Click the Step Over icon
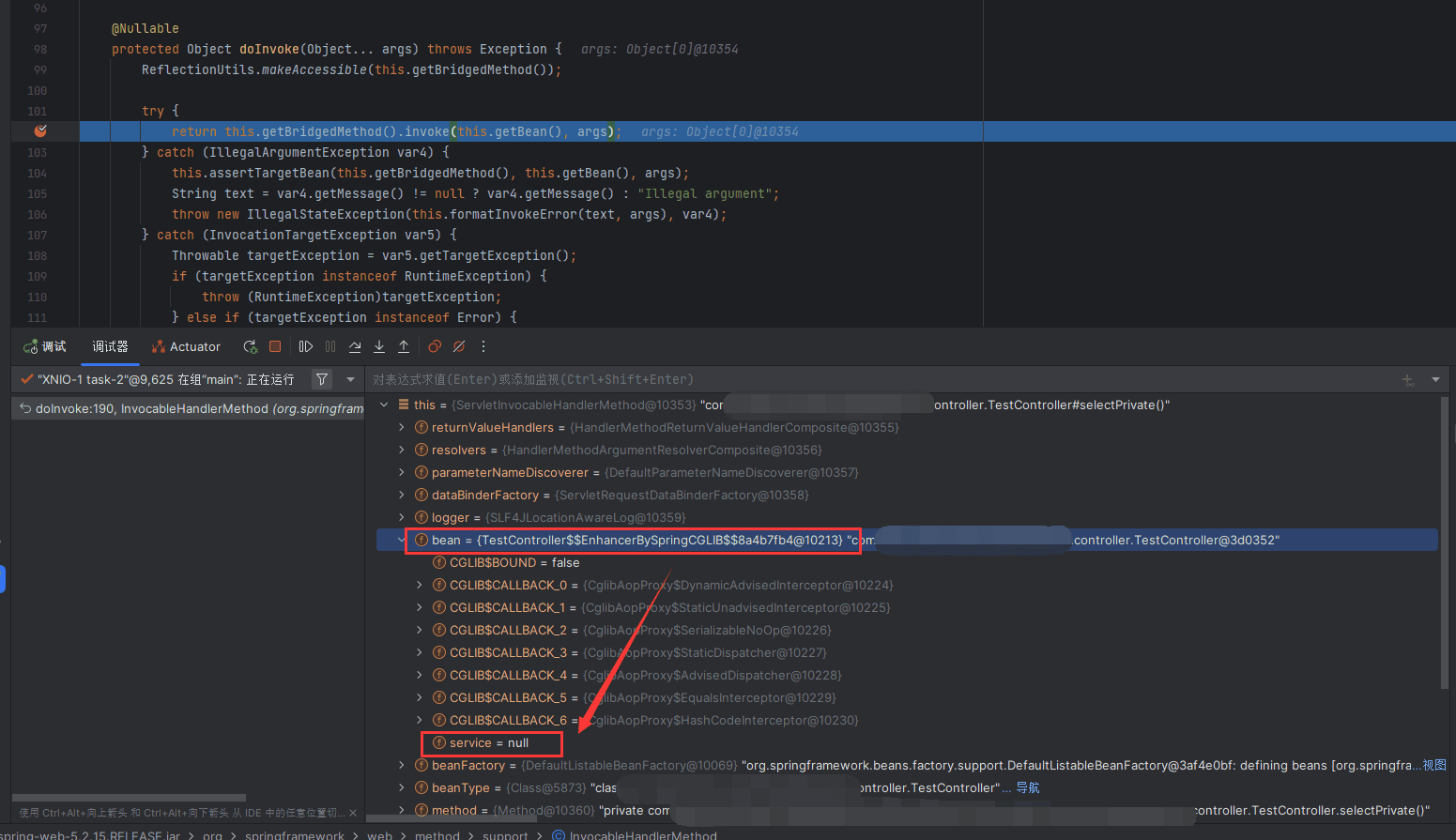Image resolution: width=1456 pixels, height=840 pixels. coord(355,346)
